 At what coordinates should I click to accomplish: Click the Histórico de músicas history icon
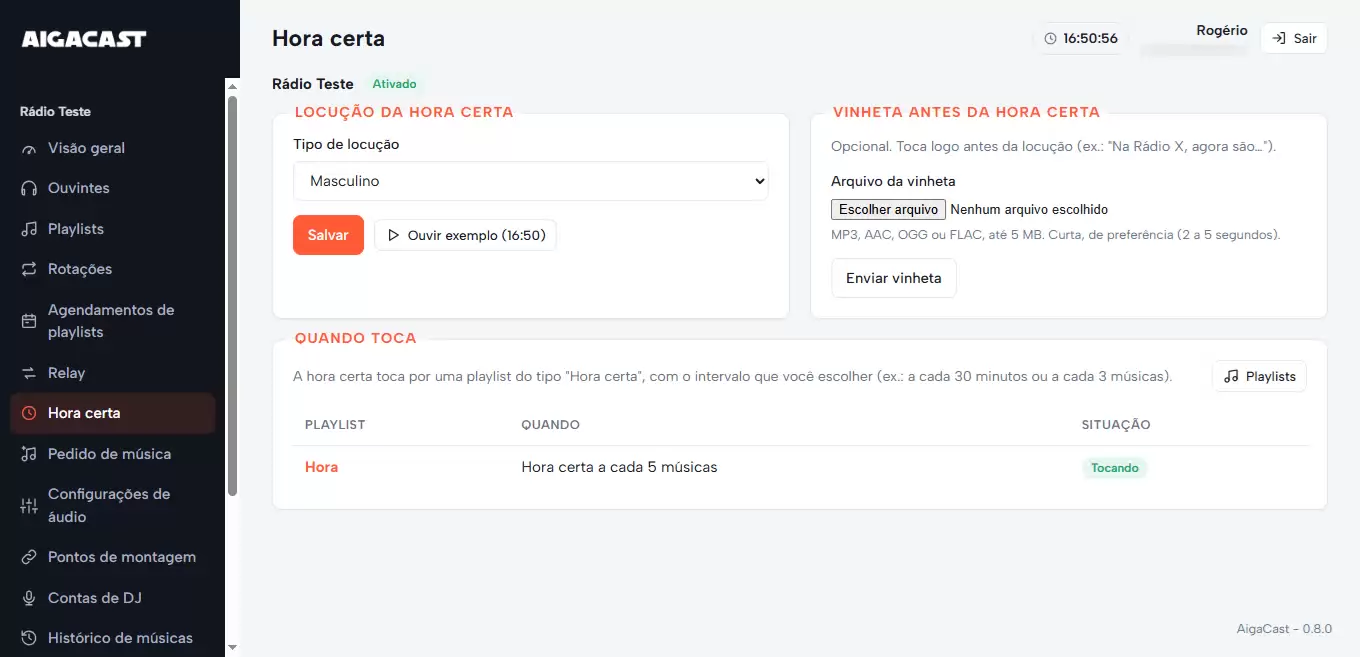point(29,639)
